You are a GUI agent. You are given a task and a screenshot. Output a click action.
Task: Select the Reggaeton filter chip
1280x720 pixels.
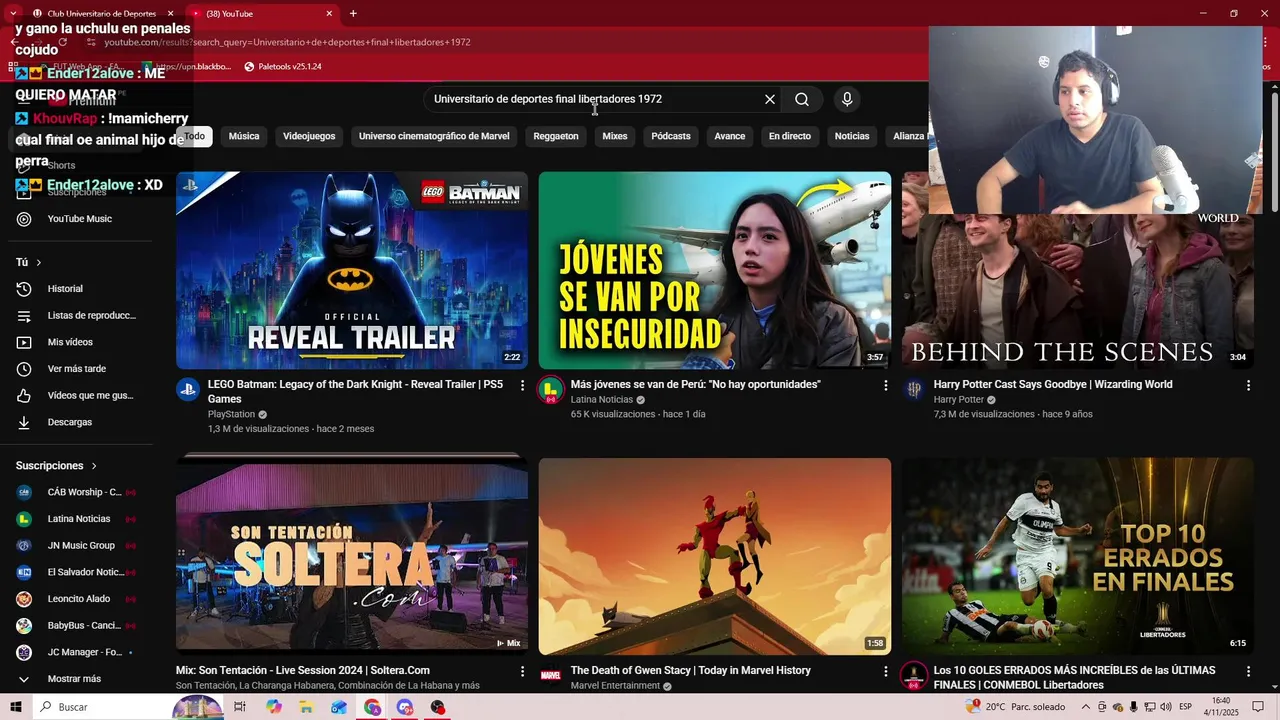pyautogui.click(x=556, y=136)
